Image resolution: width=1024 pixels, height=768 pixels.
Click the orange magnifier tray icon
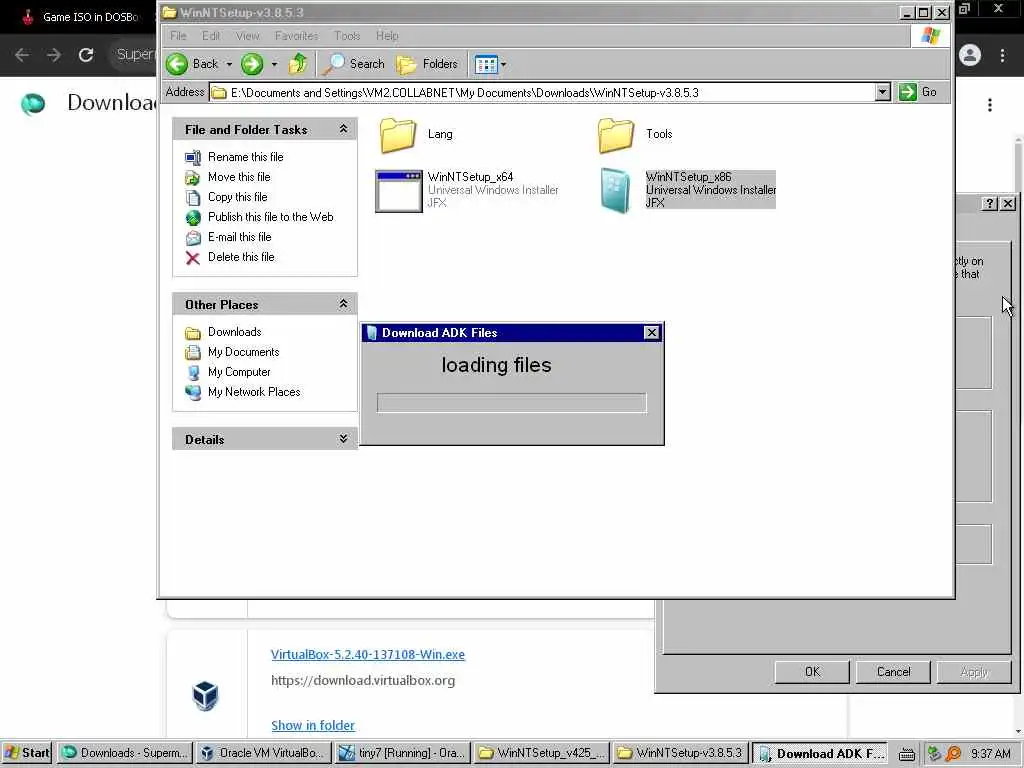point(954,754)
